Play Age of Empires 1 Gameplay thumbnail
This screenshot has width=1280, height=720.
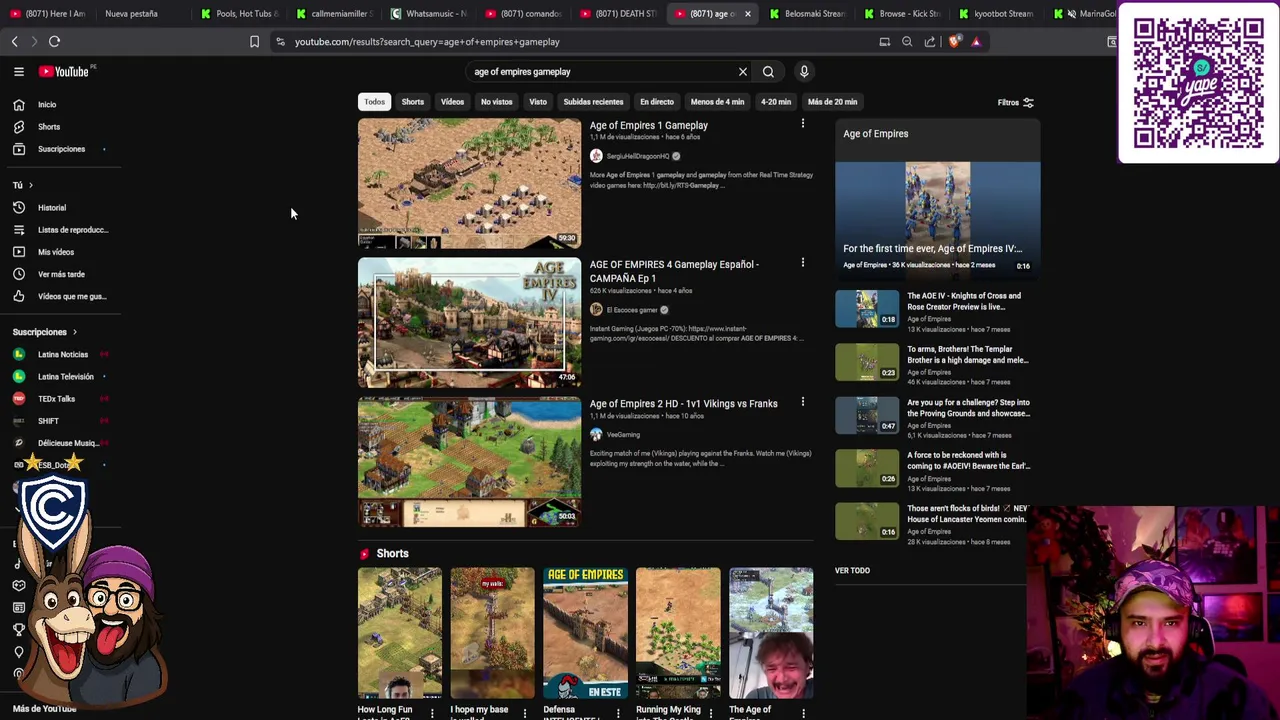(x=469, y=183)
